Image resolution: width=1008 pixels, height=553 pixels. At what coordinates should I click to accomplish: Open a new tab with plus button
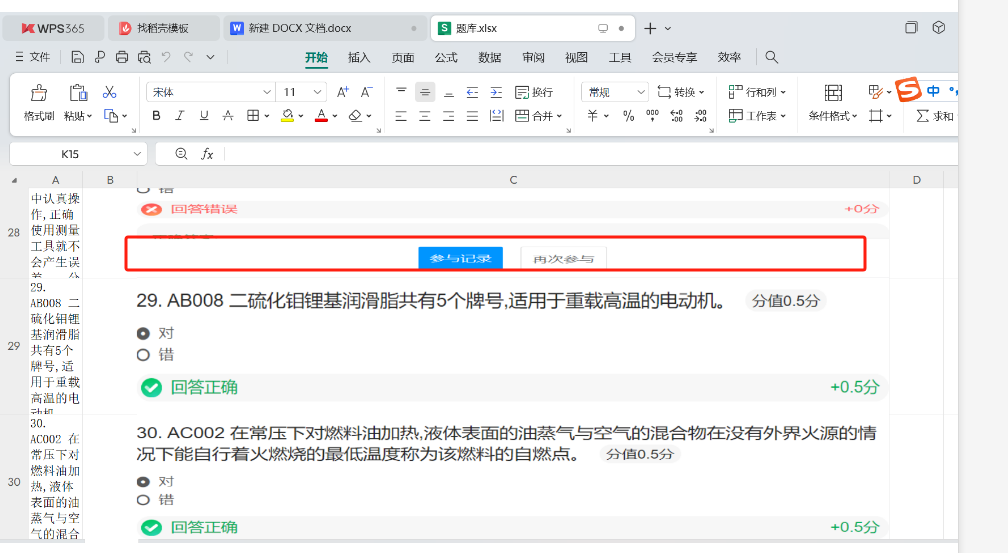coord(650,28)
